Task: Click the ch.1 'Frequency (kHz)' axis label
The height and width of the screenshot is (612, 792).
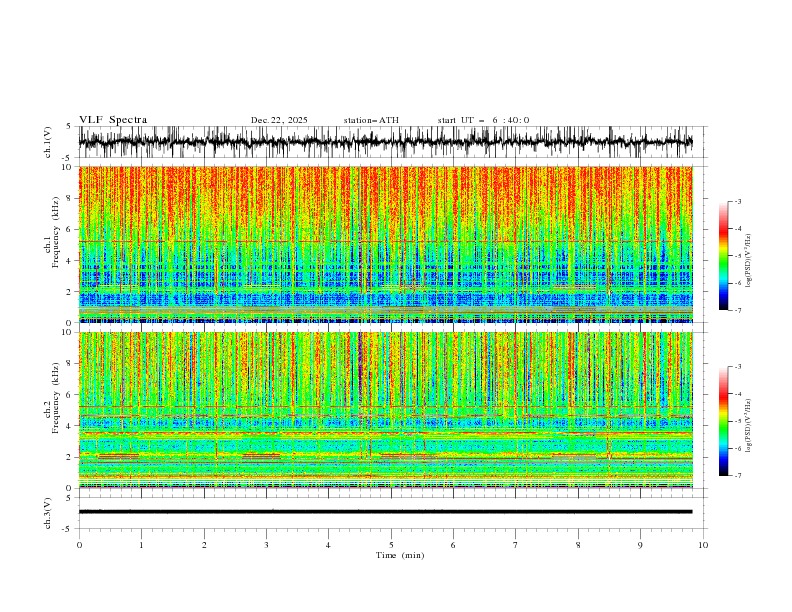Action: click(56, 232)
